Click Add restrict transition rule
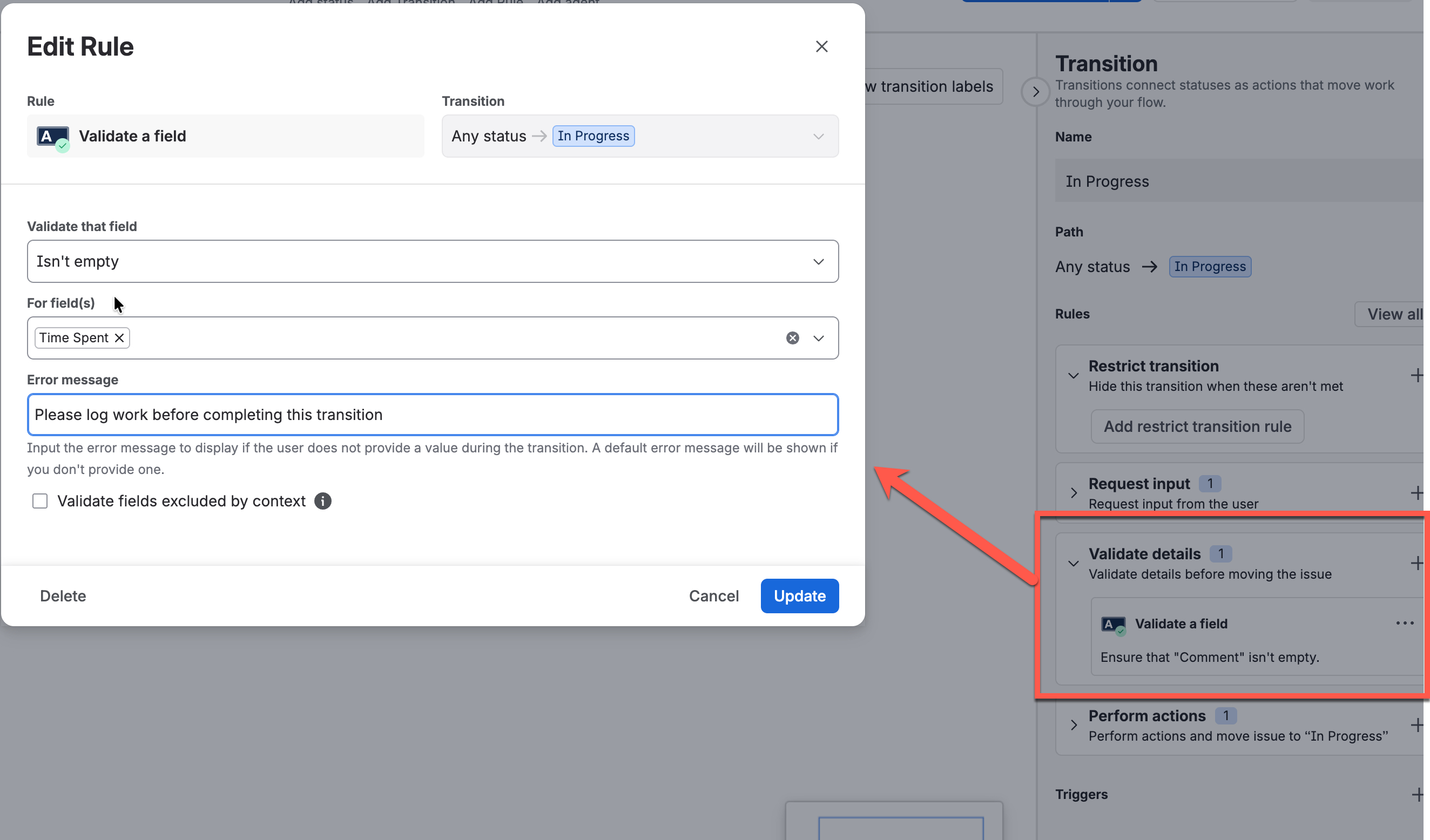The image size is (1430, 840). point(1197,426)
